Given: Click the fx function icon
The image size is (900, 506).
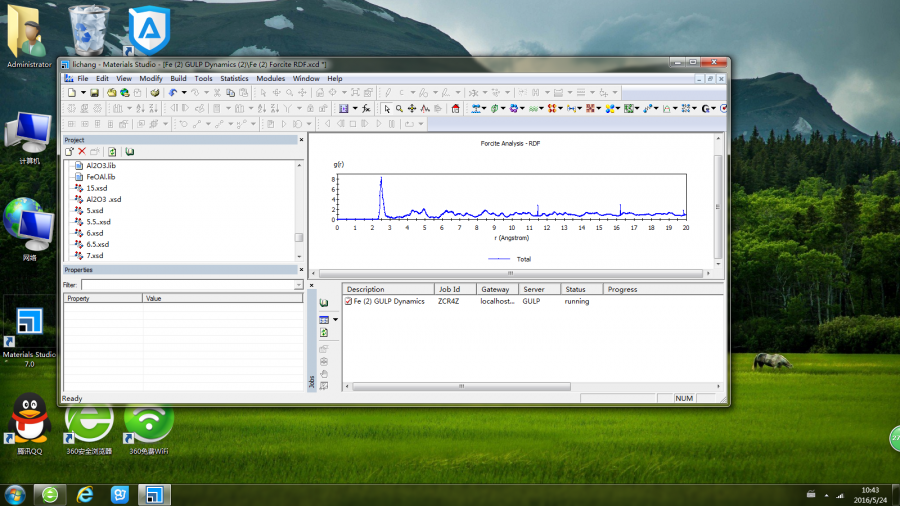Looking at the screenshot, I should 367,108.
